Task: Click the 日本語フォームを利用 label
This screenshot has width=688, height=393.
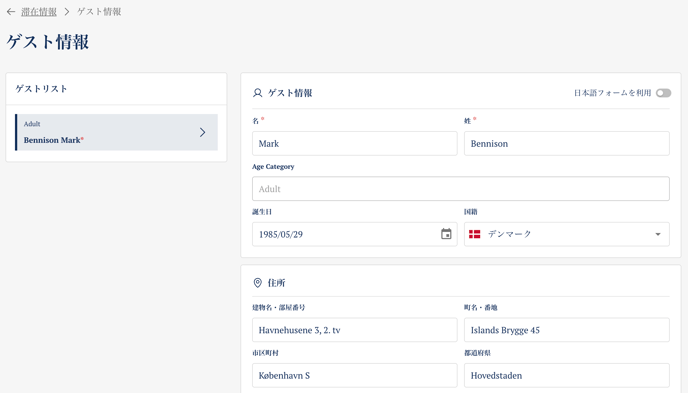Action: (613, 93)
